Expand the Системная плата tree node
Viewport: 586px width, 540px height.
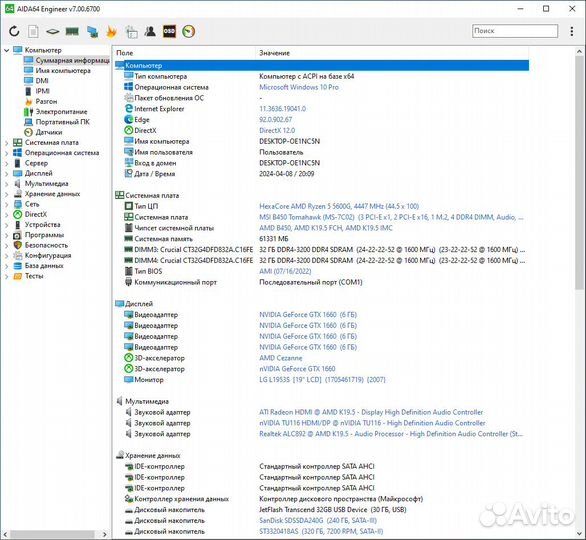click(6, 143)
